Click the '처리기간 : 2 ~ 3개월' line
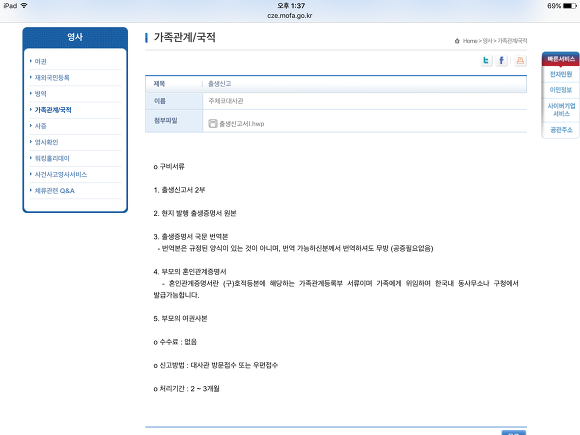The width and height of the screenshot is (580, 435). point(186,389)
